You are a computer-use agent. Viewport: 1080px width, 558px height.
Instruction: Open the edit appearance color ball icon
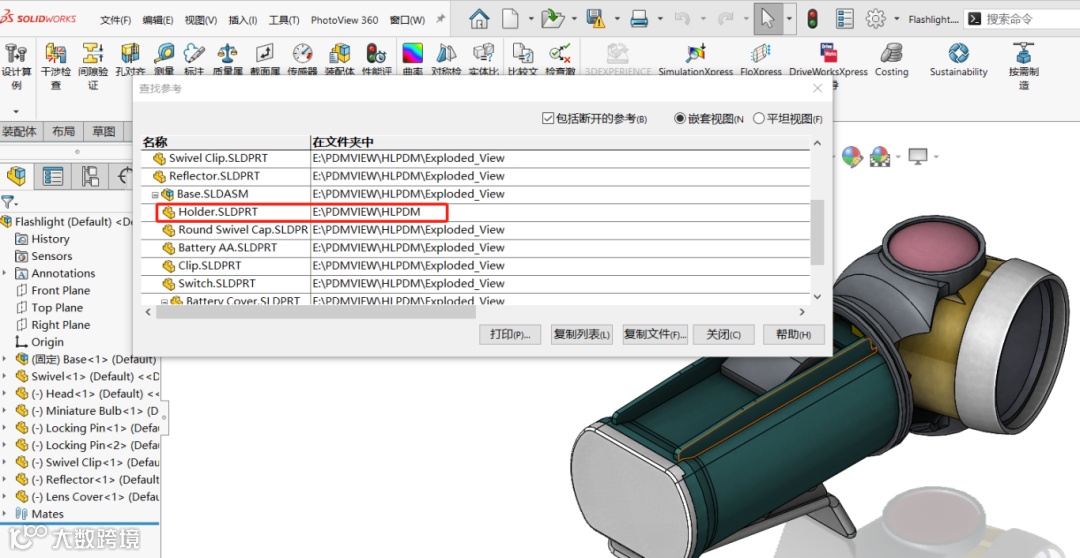(x=851, y=156)
